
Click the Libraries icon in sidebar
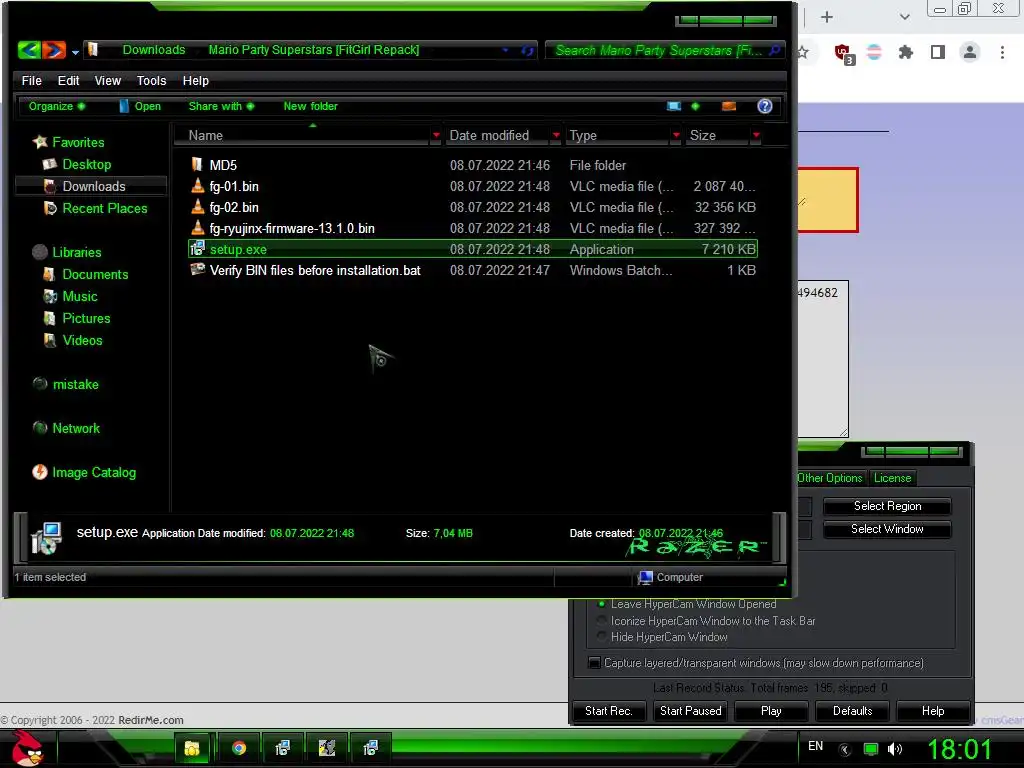(40, 252)
